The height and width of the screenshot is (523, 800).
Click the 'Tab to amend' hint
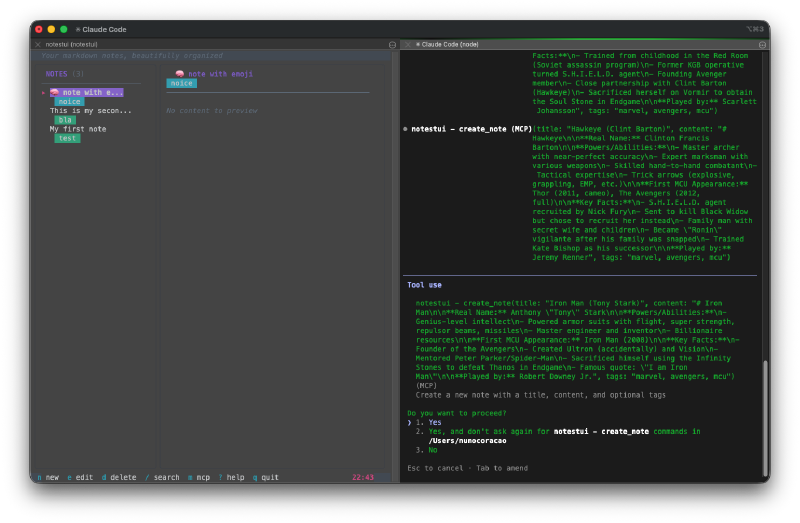502,468
